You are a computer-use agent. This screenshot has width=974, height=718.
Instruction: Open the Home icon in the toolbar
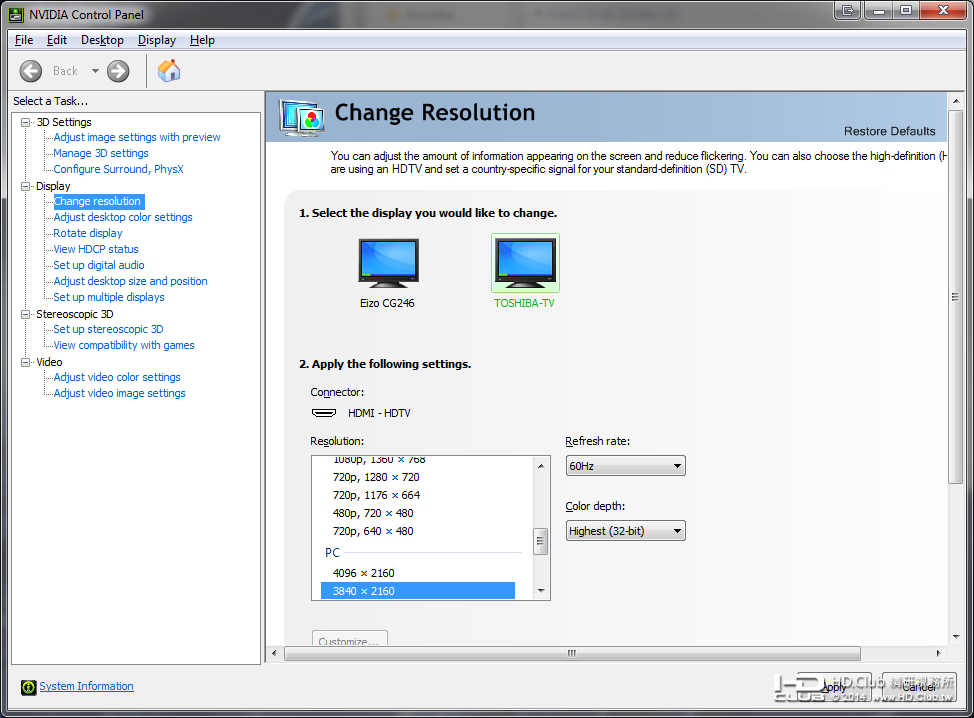tap(168, 71)
